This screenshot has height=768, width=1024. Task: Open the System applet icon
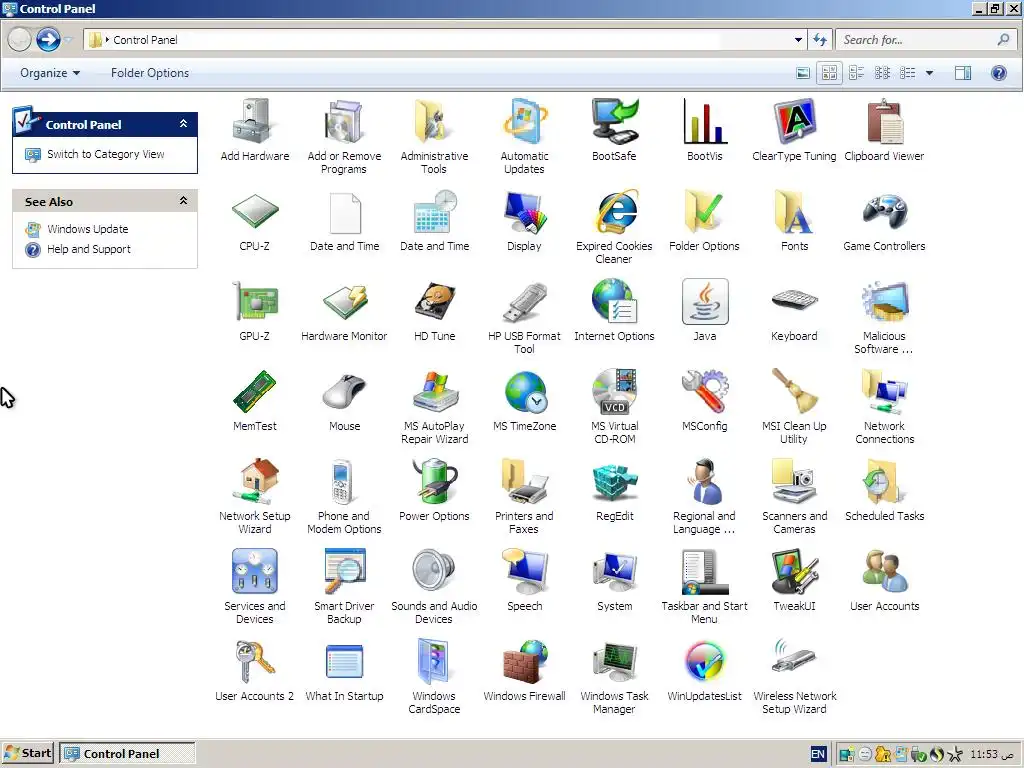pos(614,581)
